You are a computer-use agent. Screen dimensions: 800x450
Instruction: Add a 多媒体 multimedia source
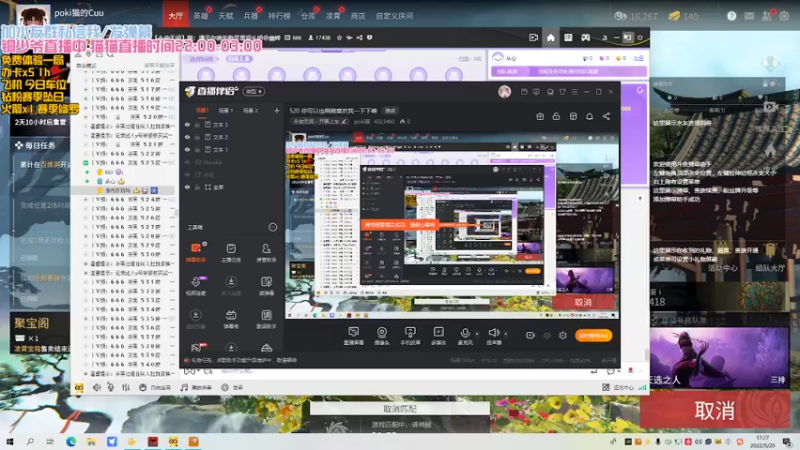pyautogui.click(x=438, y=336)
